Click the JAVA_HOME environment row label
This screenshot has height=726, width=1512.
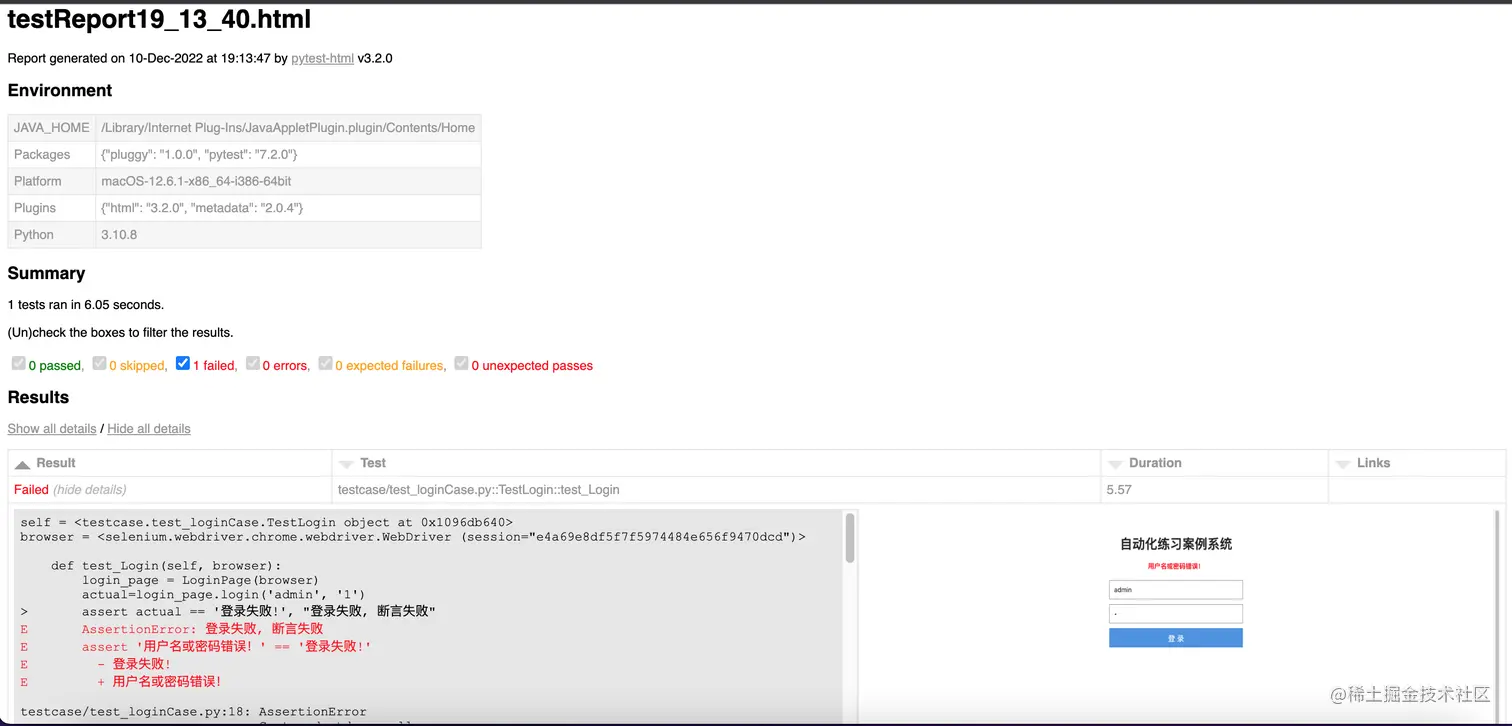(x=52, y=128)
